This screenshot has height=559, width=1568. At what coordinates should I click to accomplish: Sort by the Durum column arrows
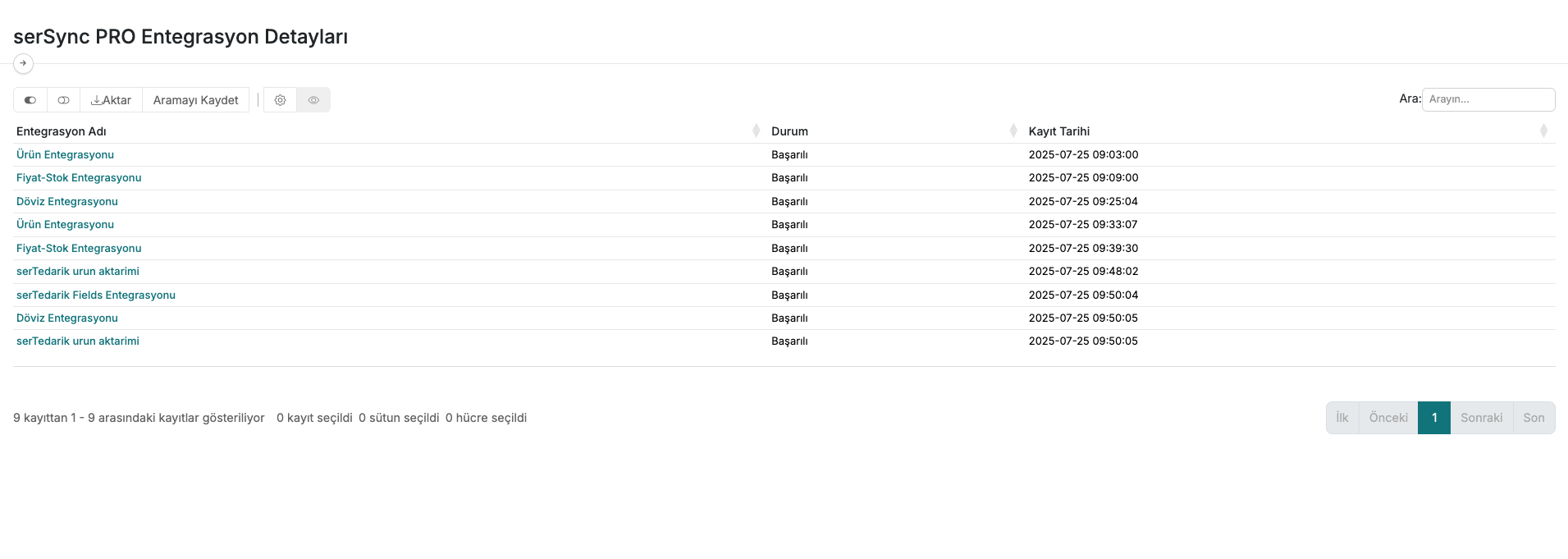(1013, 131)
